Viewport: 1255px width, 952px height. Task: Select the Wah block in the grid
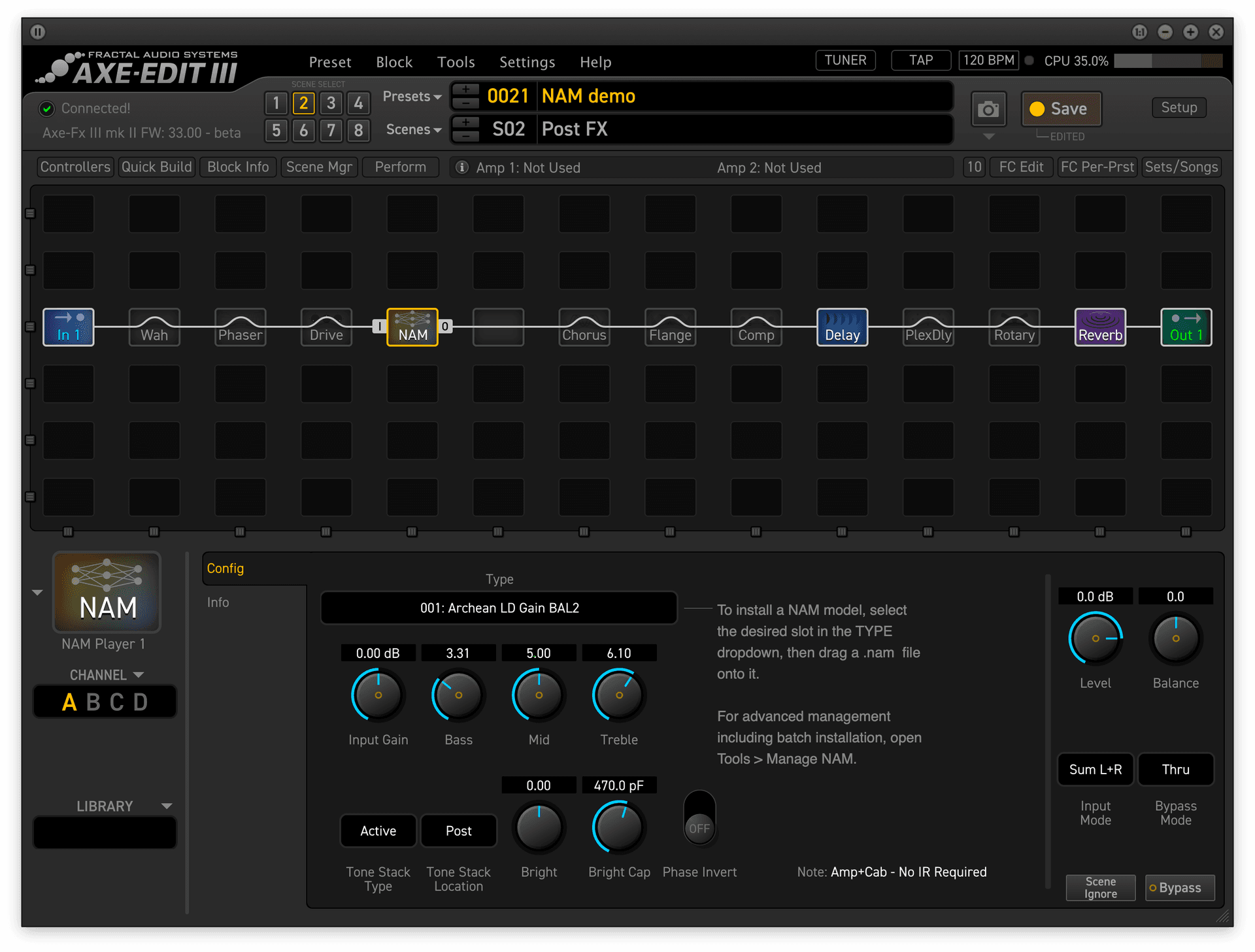[154, 327]
